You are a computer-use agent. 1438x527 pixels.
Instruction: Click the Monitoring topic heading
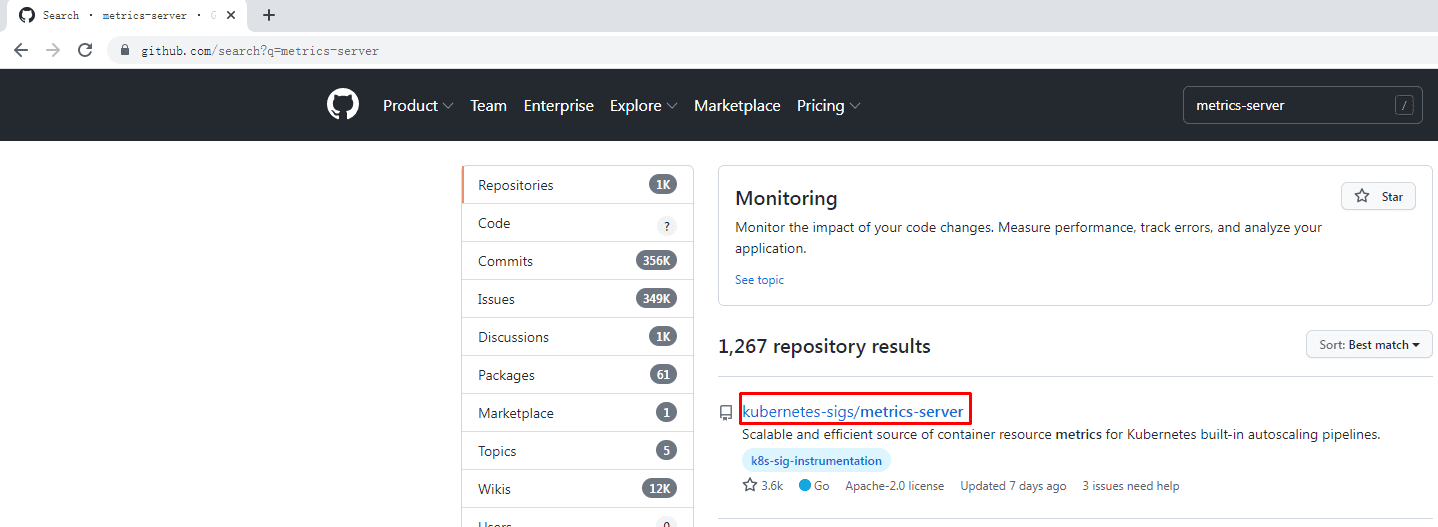786,198
